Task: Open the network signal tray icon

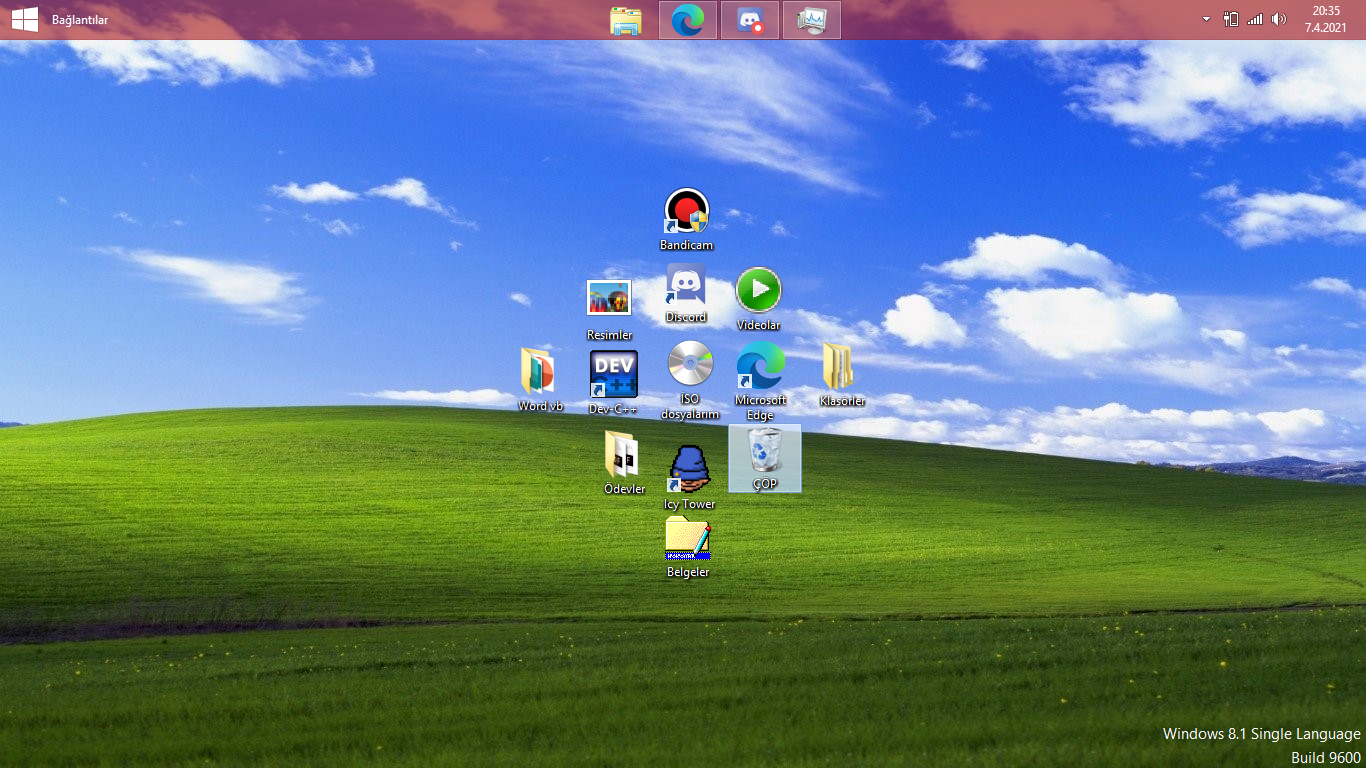Action: [1255, 19]
